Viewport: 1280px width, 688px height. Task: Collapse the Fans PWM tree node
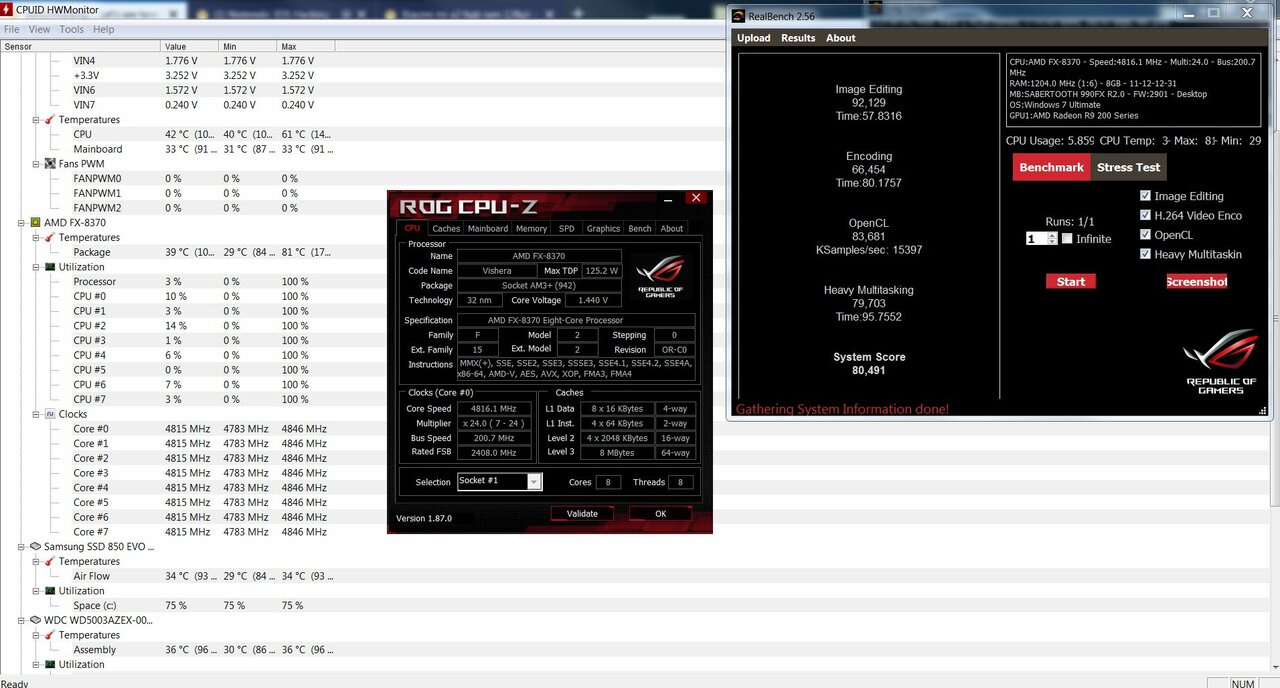pos(36,164)
